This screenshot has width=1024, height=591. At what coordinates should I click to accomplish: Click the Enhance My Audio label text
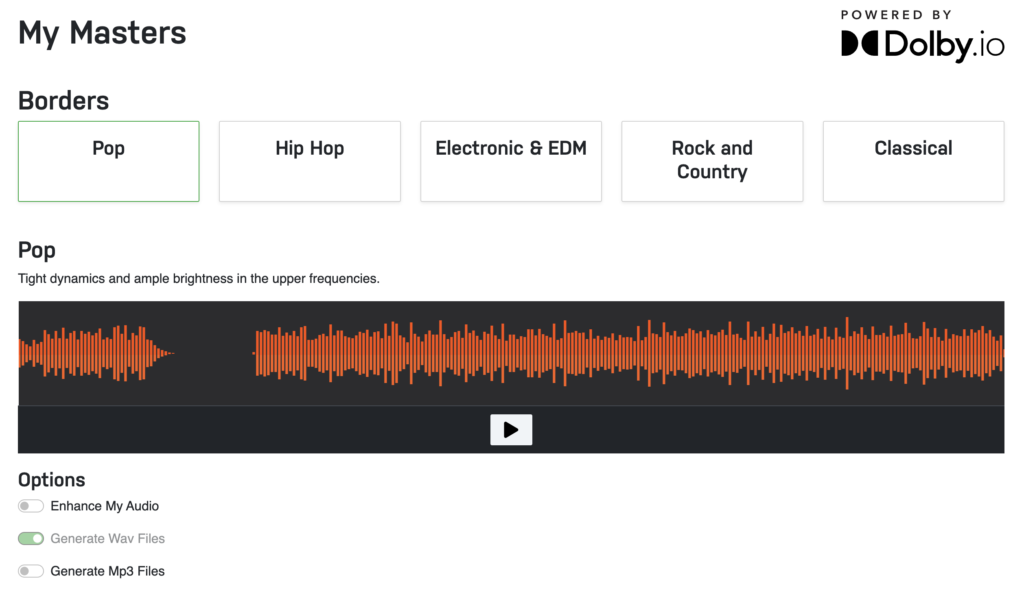point(103,506)
